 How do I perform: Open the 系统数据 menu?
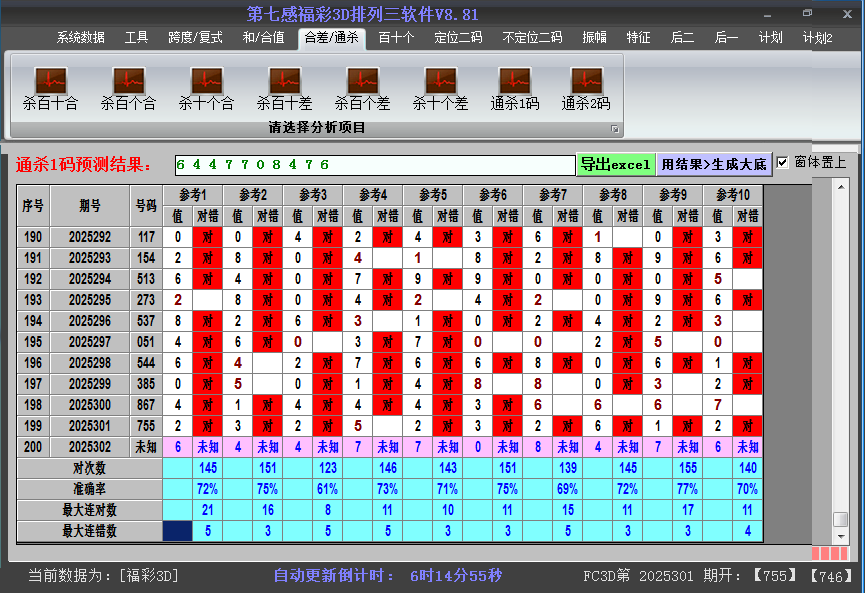[80, 38]
